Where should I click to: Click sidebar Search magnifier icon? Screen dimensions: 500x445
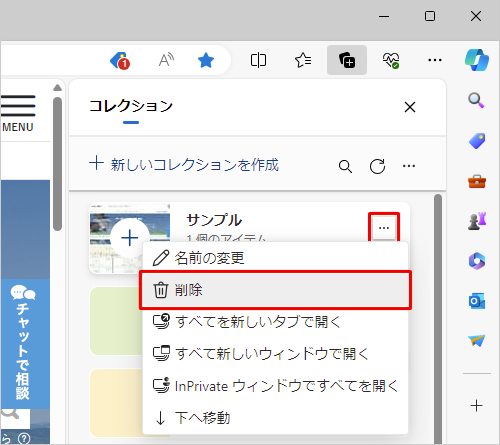click(x=476, y=100)
